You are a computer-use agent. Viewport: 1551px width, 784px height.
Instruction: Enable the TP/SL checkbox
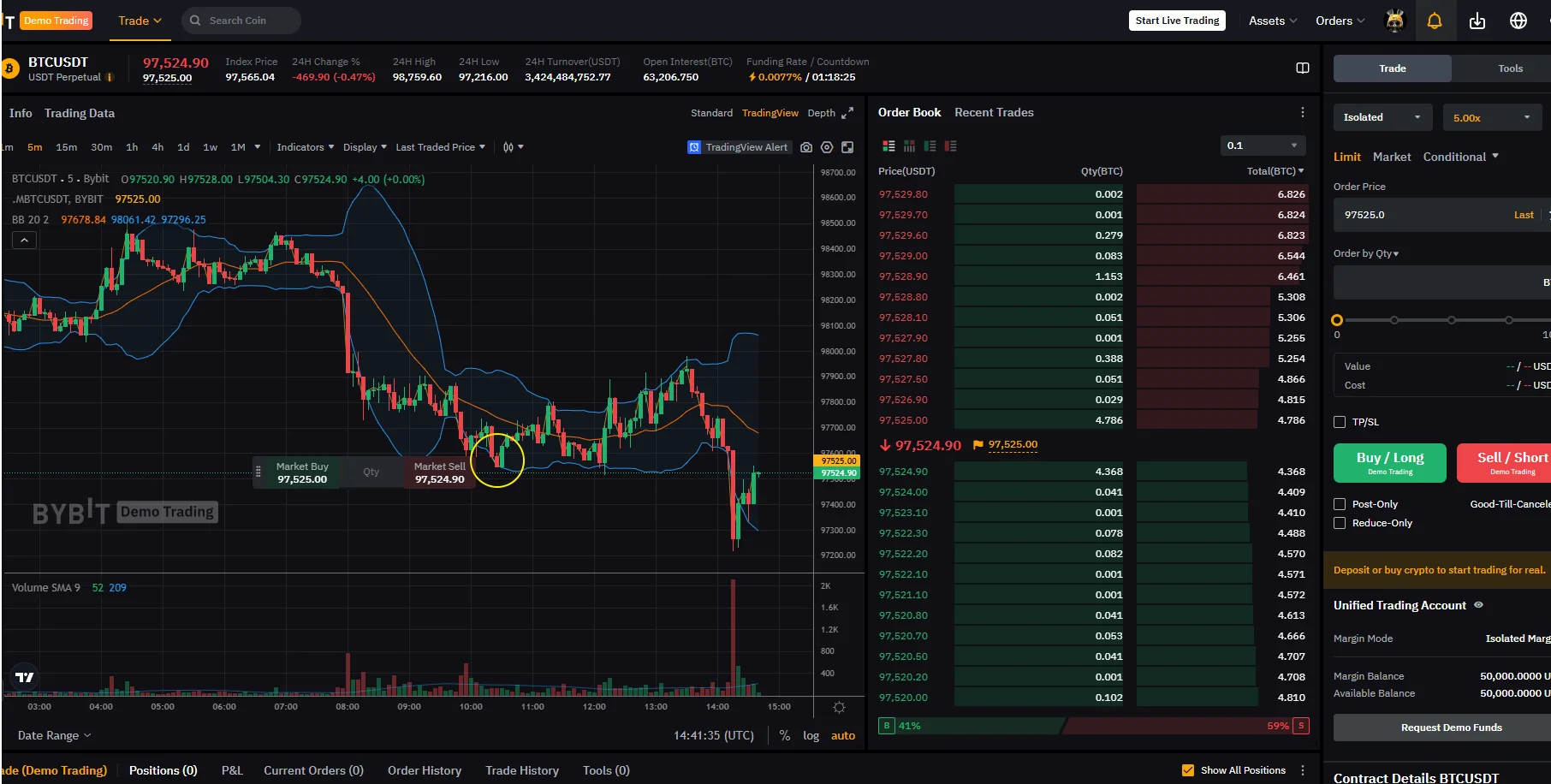click(1340, 422)
